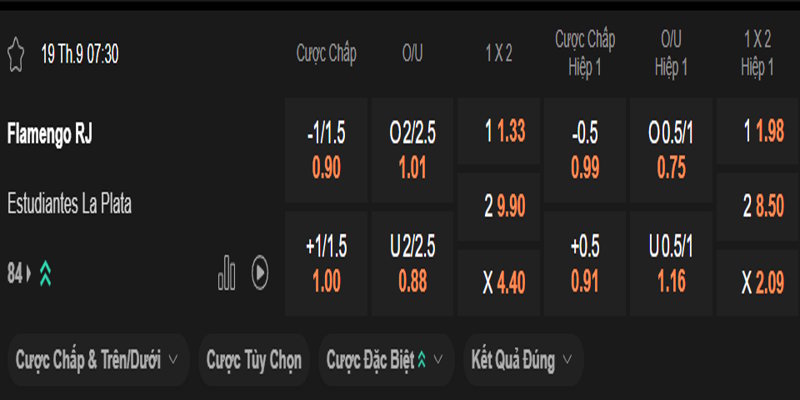Expand more markets with the 84 arrow
This screenshot has height=400, width=800.
pos(20,273)
